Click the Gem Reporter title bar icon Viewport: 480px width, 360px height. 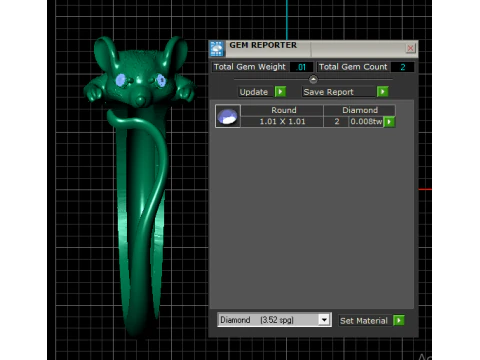[217, 49]
